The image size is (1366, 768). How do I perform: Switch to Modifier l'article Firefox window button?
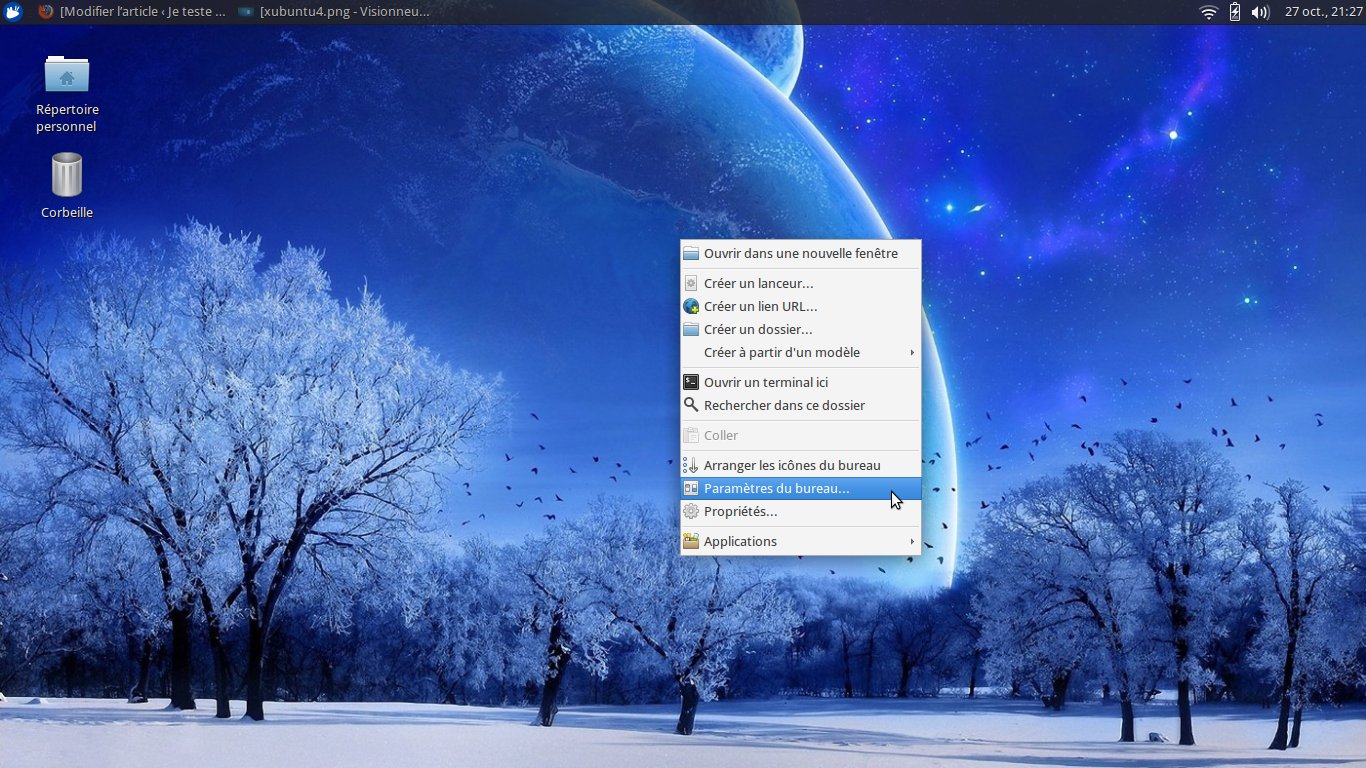click(132, 12)
